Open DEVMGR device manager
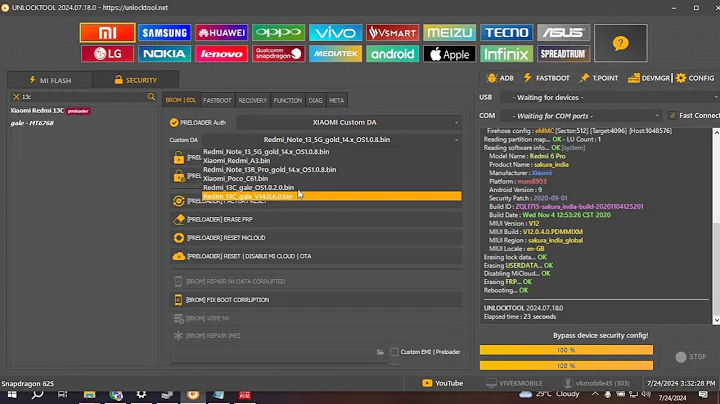This screenshot has width=720, height=404. [x=649, y=78]
